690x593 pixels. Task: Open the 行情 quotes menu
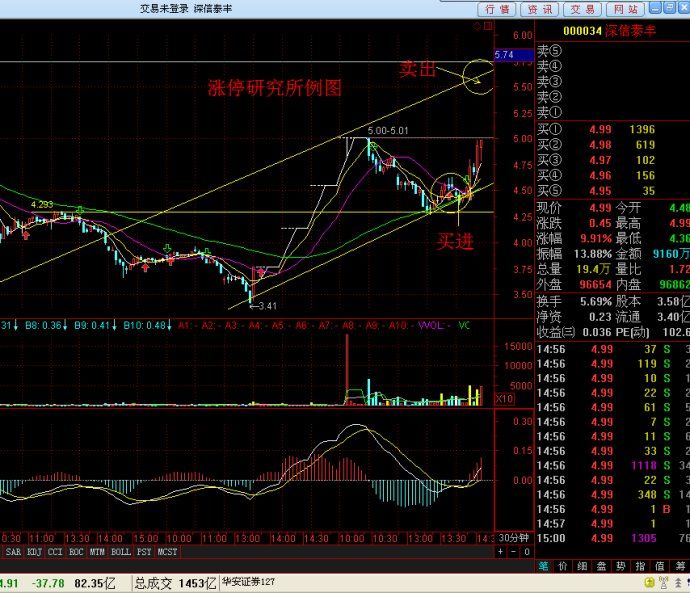click(x=496, y=9)
